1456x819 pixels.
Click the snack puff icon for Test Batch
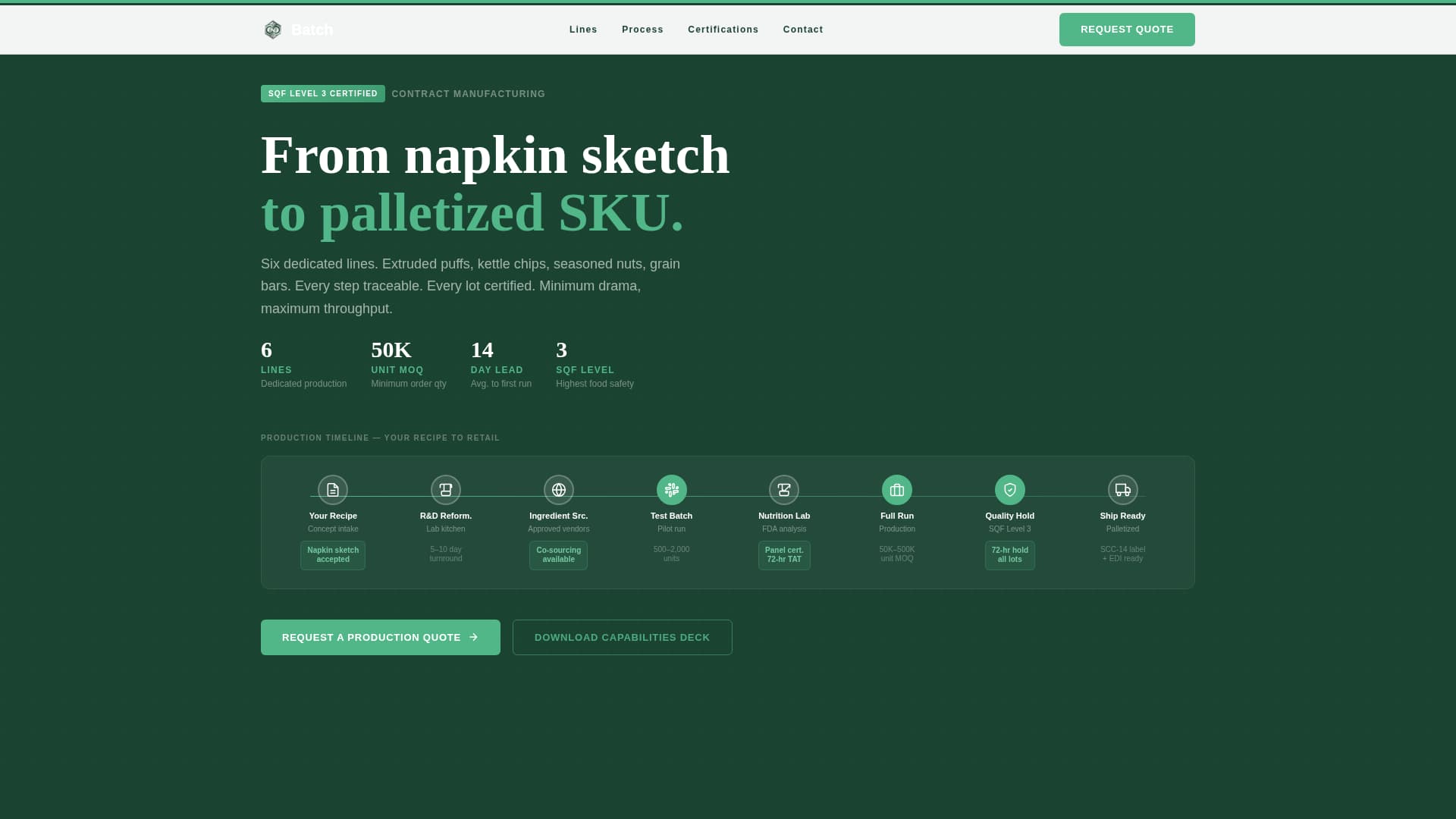[x=671, y=489]
